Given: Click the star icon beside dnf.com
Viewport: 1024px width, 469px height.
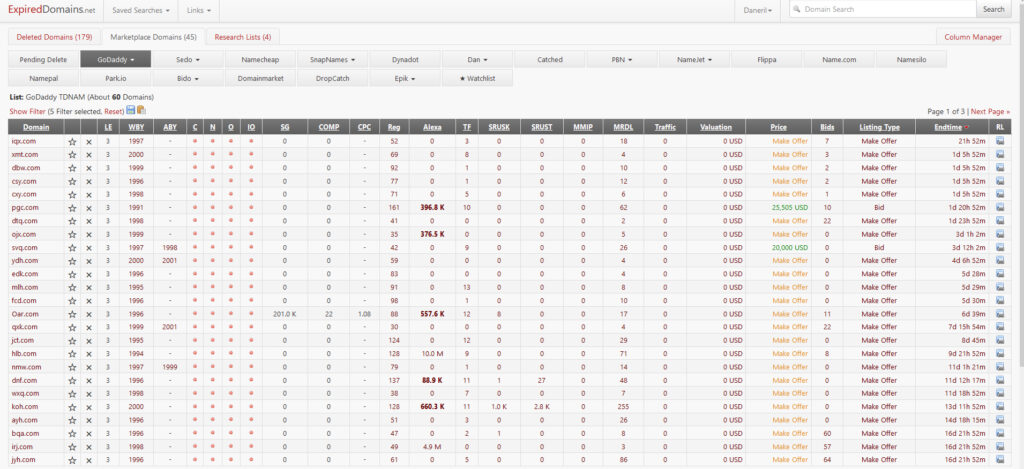Looking at the screenshot, I should 72,381.
